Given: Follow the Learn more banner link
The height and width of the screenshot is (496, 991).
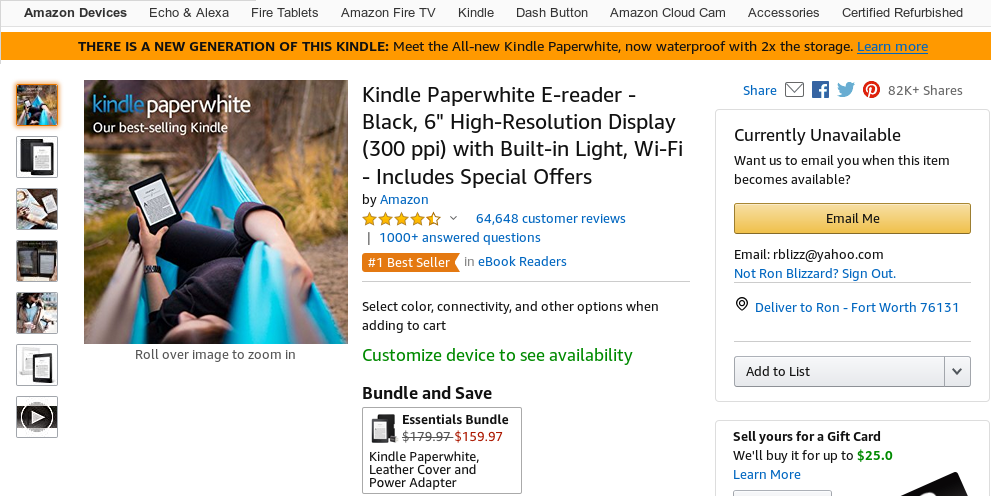Looking at the screenshot, I should [892, 47].
